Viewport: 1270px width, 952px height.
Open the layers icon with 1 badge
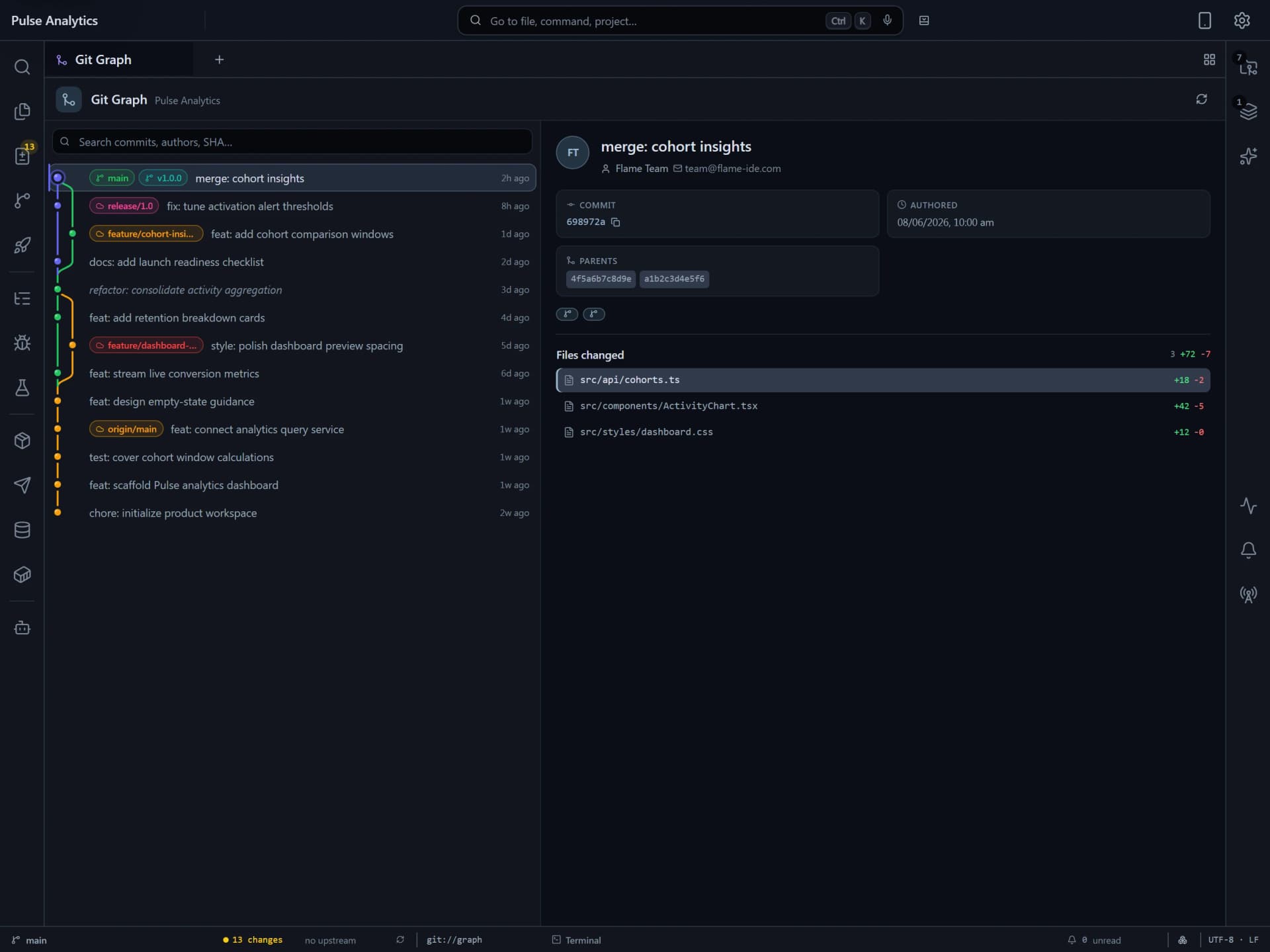(1248, 111)
